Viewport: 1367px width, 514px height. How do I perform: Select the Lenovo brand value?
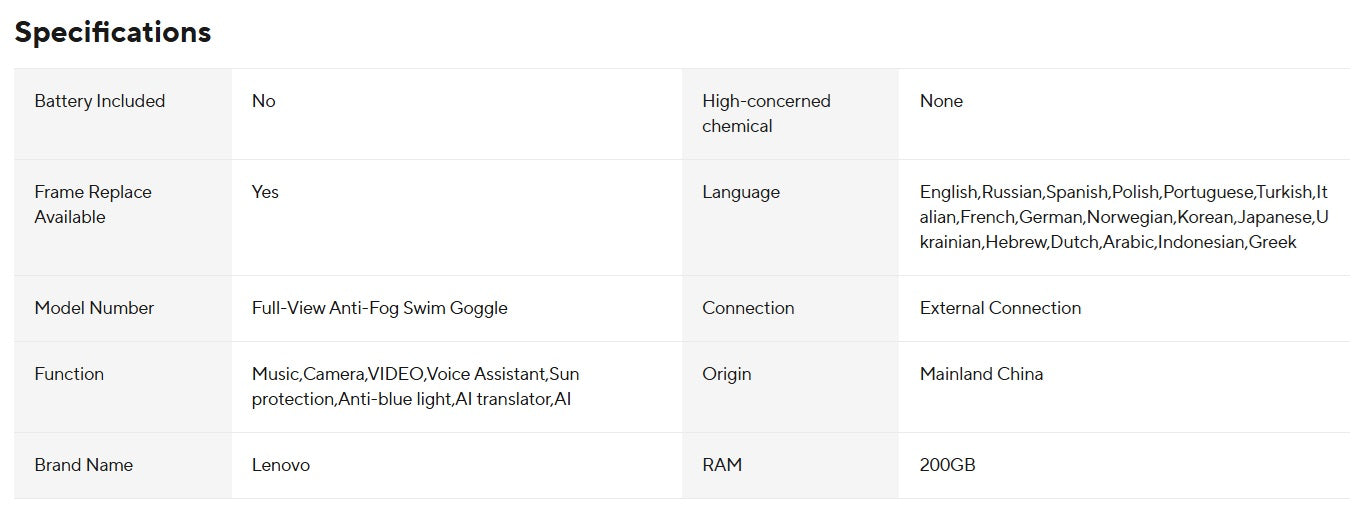(x=281, y=465)
